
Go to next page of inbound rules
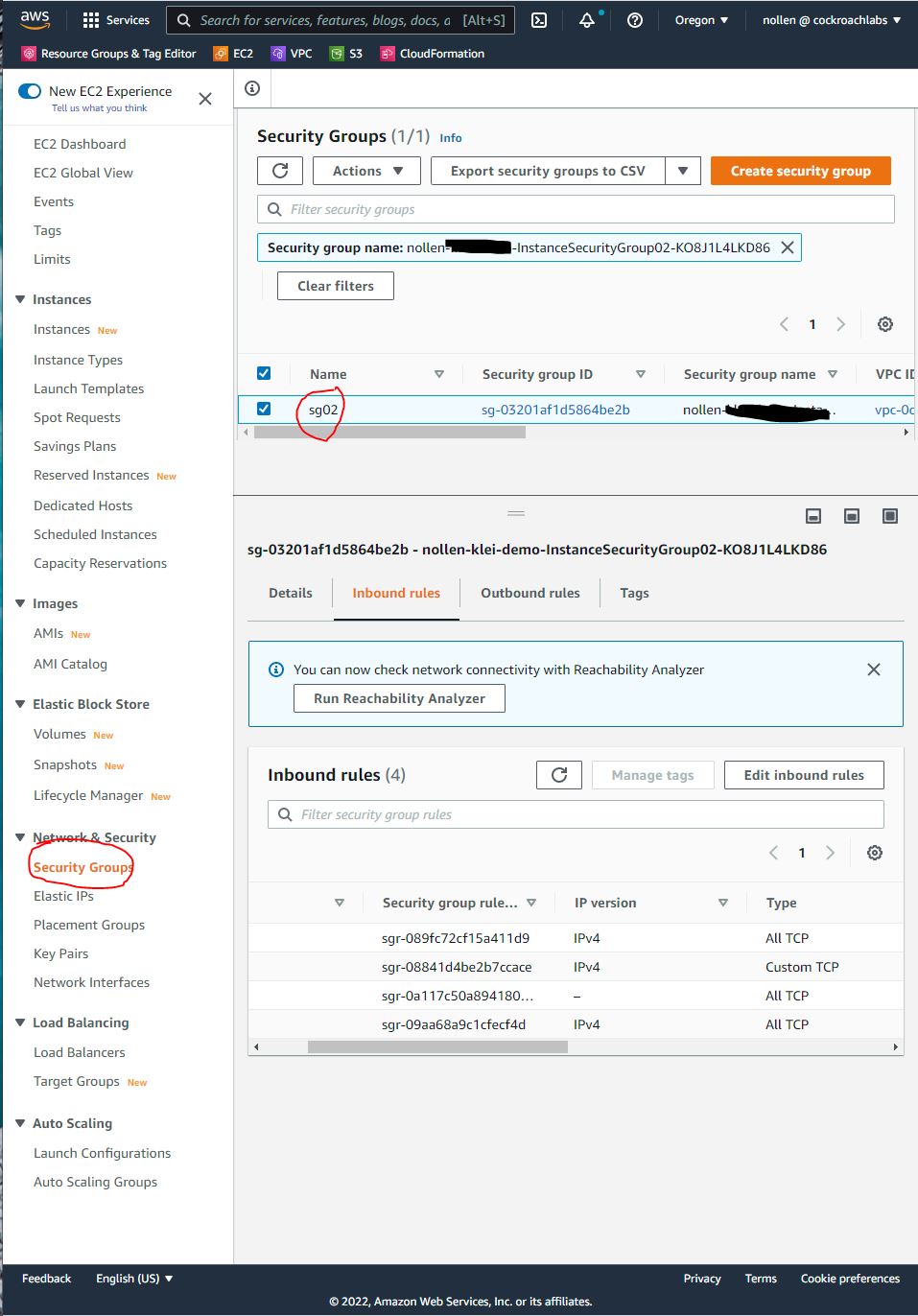pos(831,853)
